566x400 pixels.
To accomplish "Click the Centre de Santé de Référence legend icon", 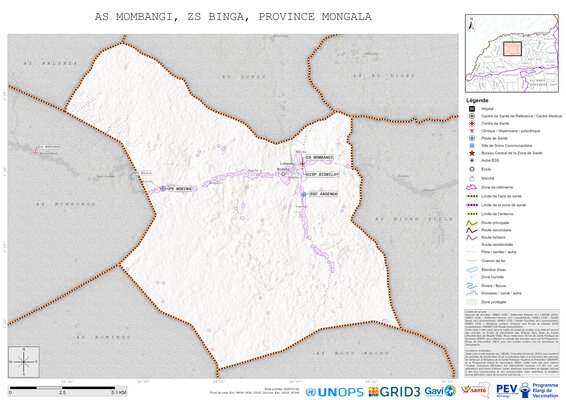I will click(471, 116).
